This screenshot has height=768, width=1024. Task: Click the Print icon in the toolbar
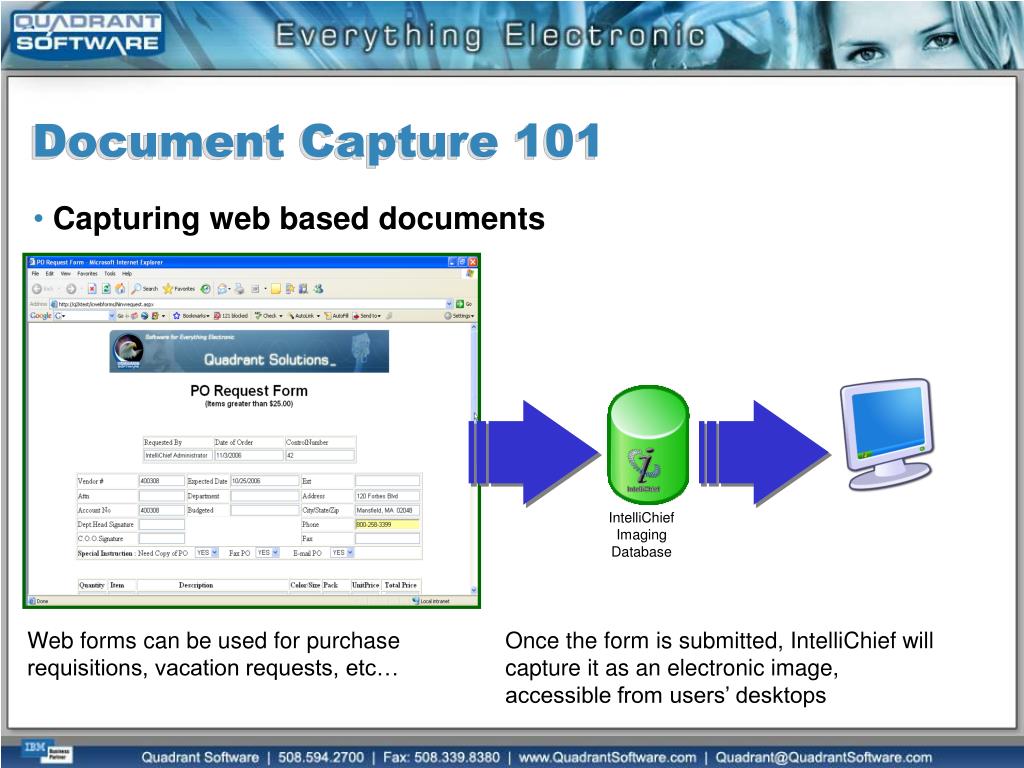240,289
